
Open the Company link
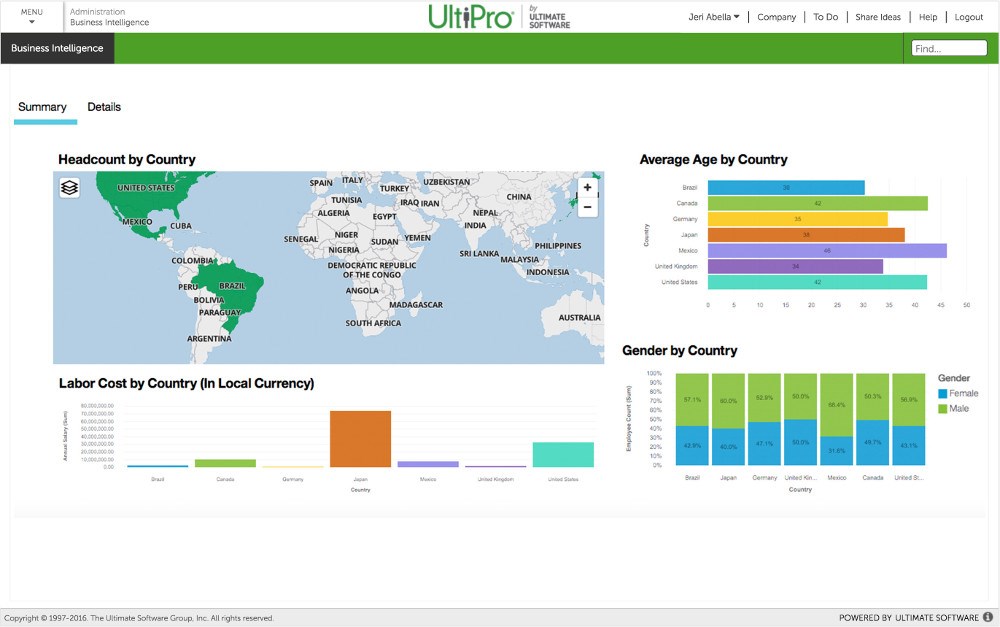click(776, 17)
